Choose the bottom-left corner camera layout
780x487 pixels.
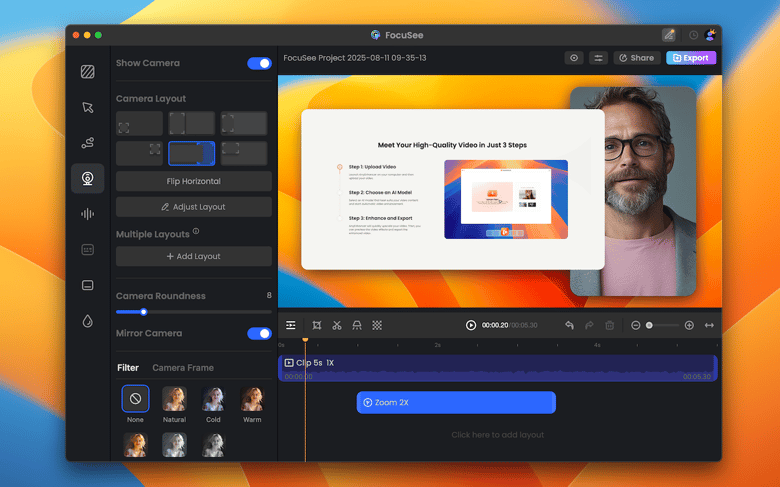(139, 123)
